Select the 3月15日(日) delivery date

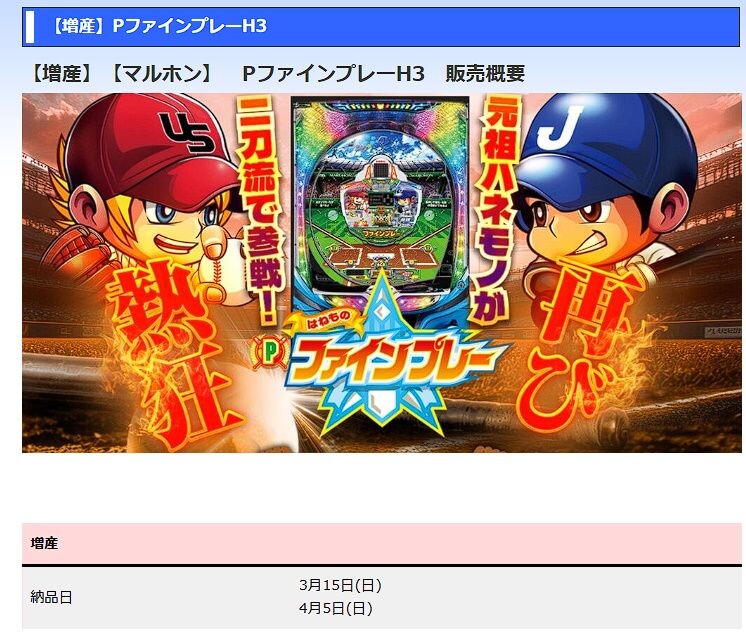[340, 585]
